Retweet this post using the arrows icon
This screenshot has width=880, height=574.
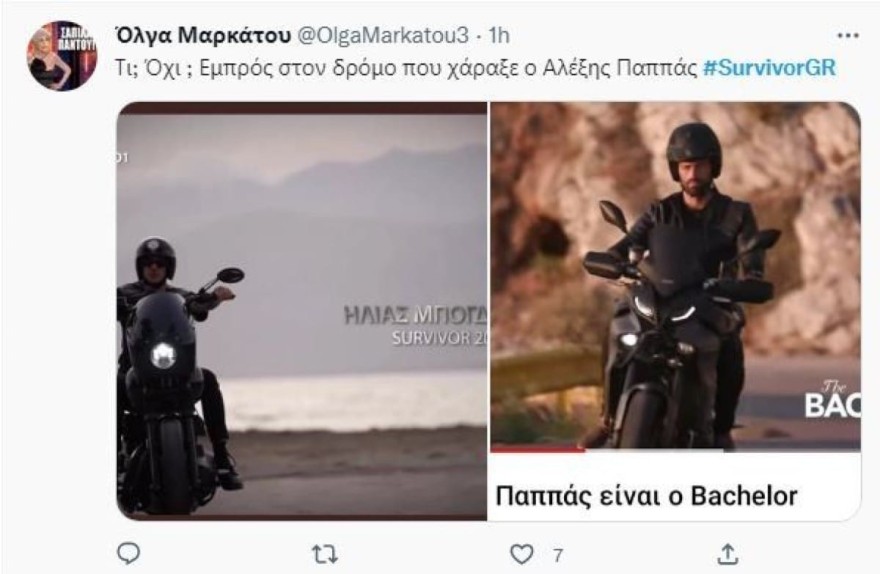click(x=325, y=553)
